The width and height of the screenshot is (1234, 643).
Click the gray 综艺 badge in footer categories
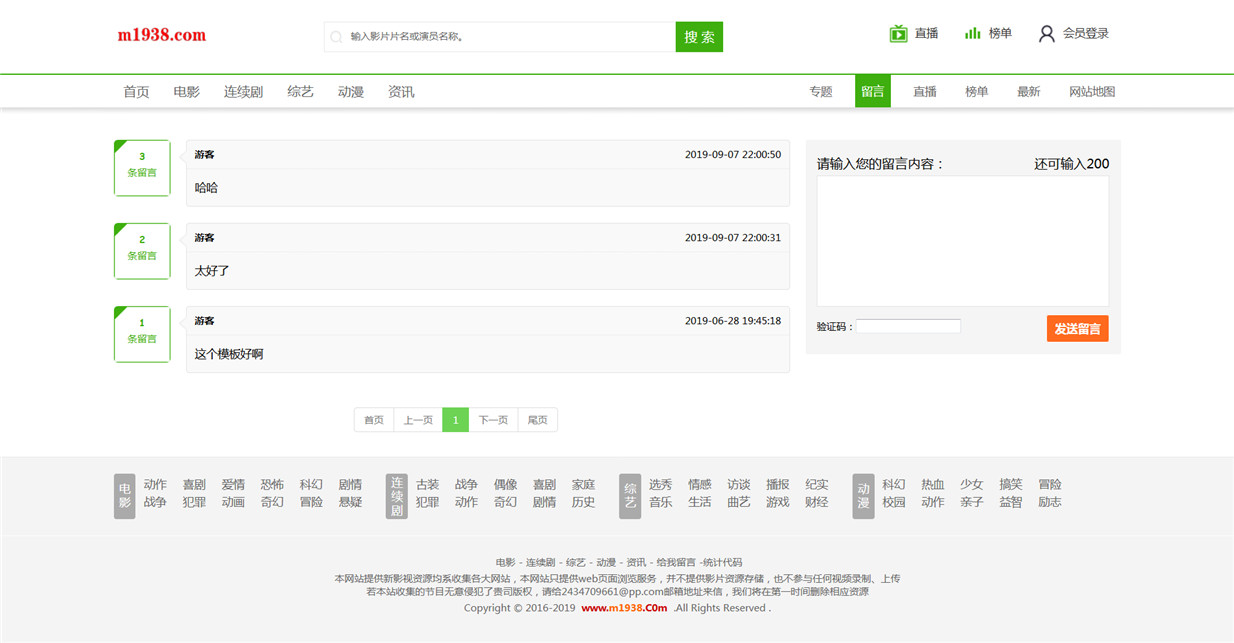630,496
